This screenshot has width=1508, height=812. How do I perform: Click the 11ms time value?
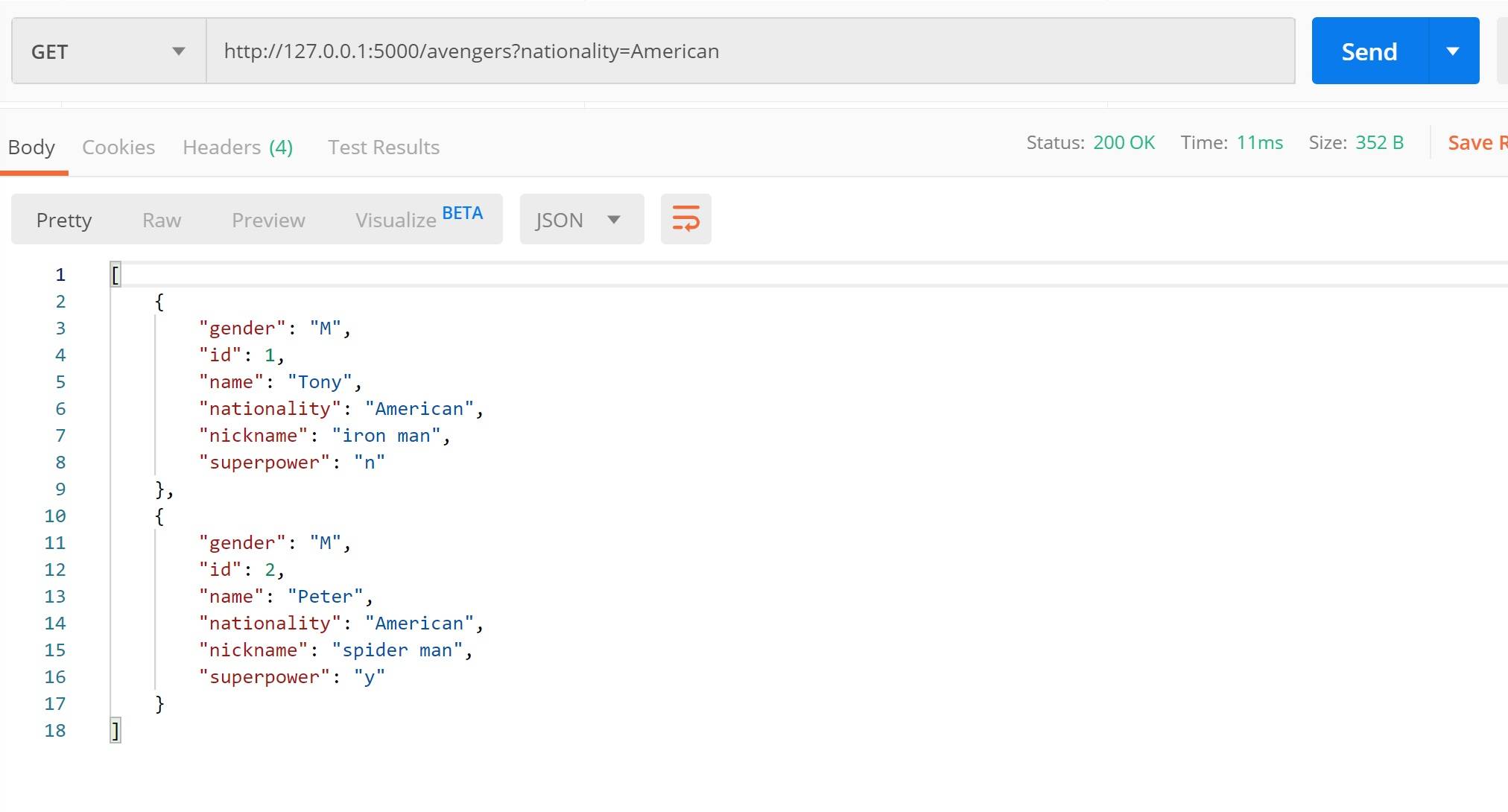click(x=1260, y=142)
